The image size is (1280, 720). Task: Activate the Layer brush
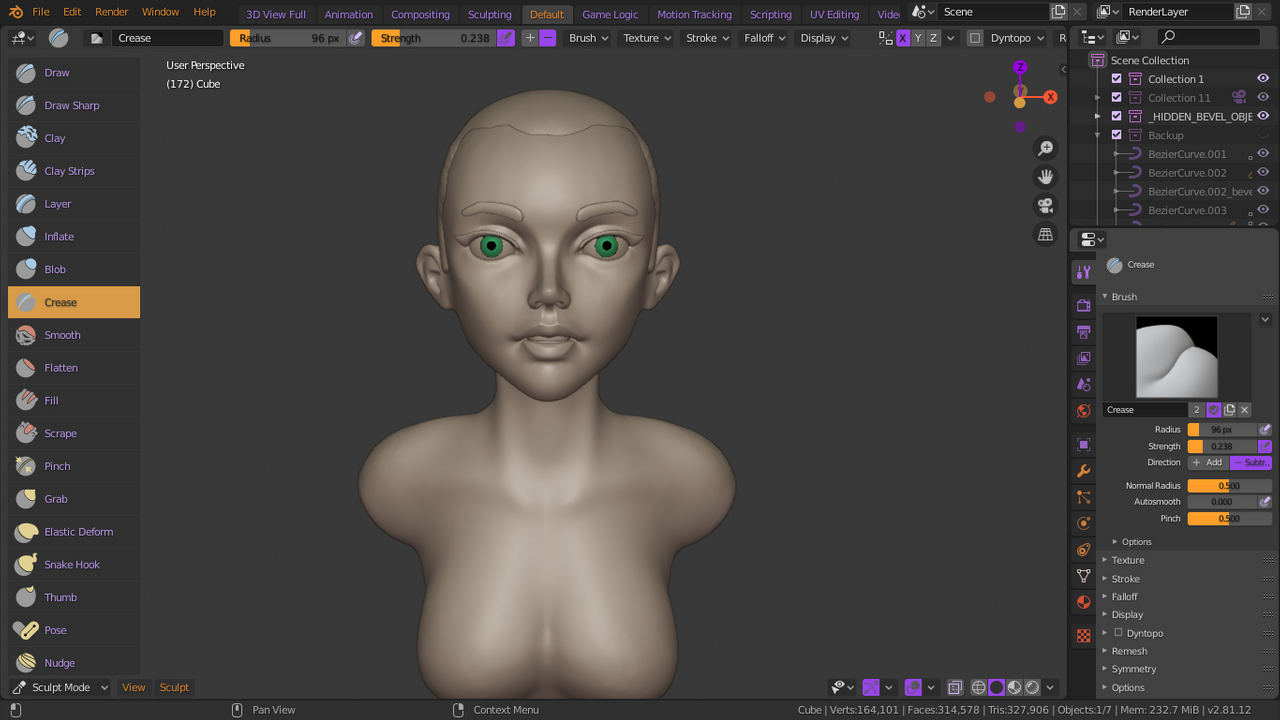point(74,204)
